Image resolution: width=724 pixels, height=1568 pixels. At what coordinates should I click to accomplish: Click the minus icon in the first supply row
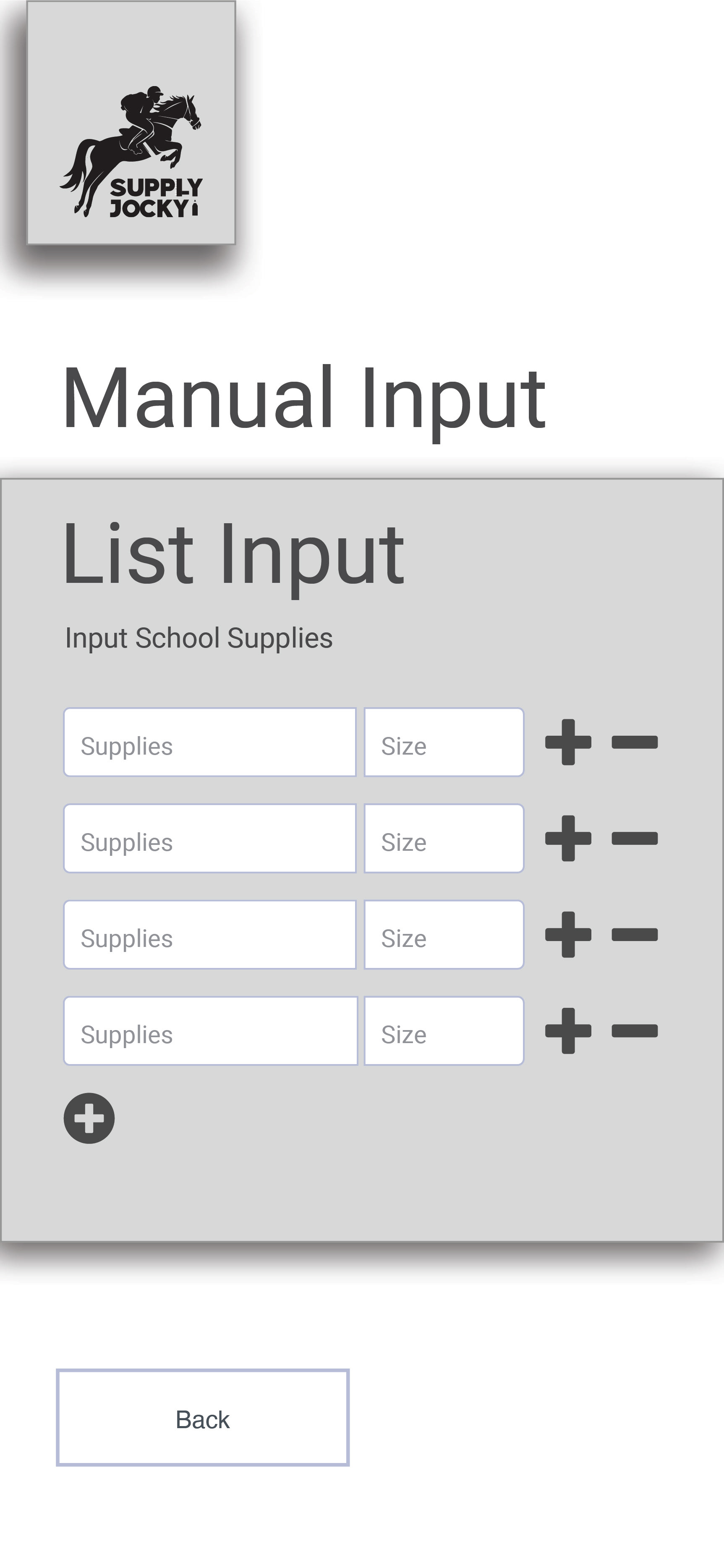click(x=635, y=742)
